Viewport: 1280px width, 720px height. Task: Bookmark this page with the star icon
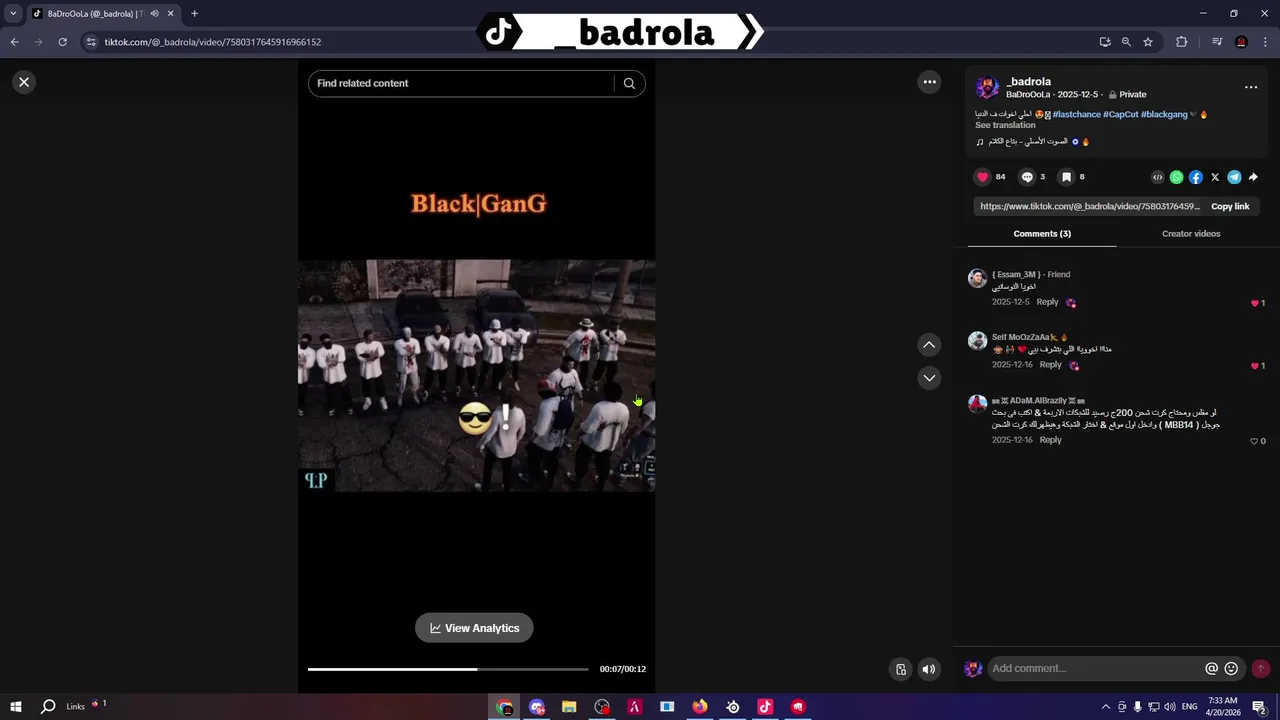(x=1148, y=42)
